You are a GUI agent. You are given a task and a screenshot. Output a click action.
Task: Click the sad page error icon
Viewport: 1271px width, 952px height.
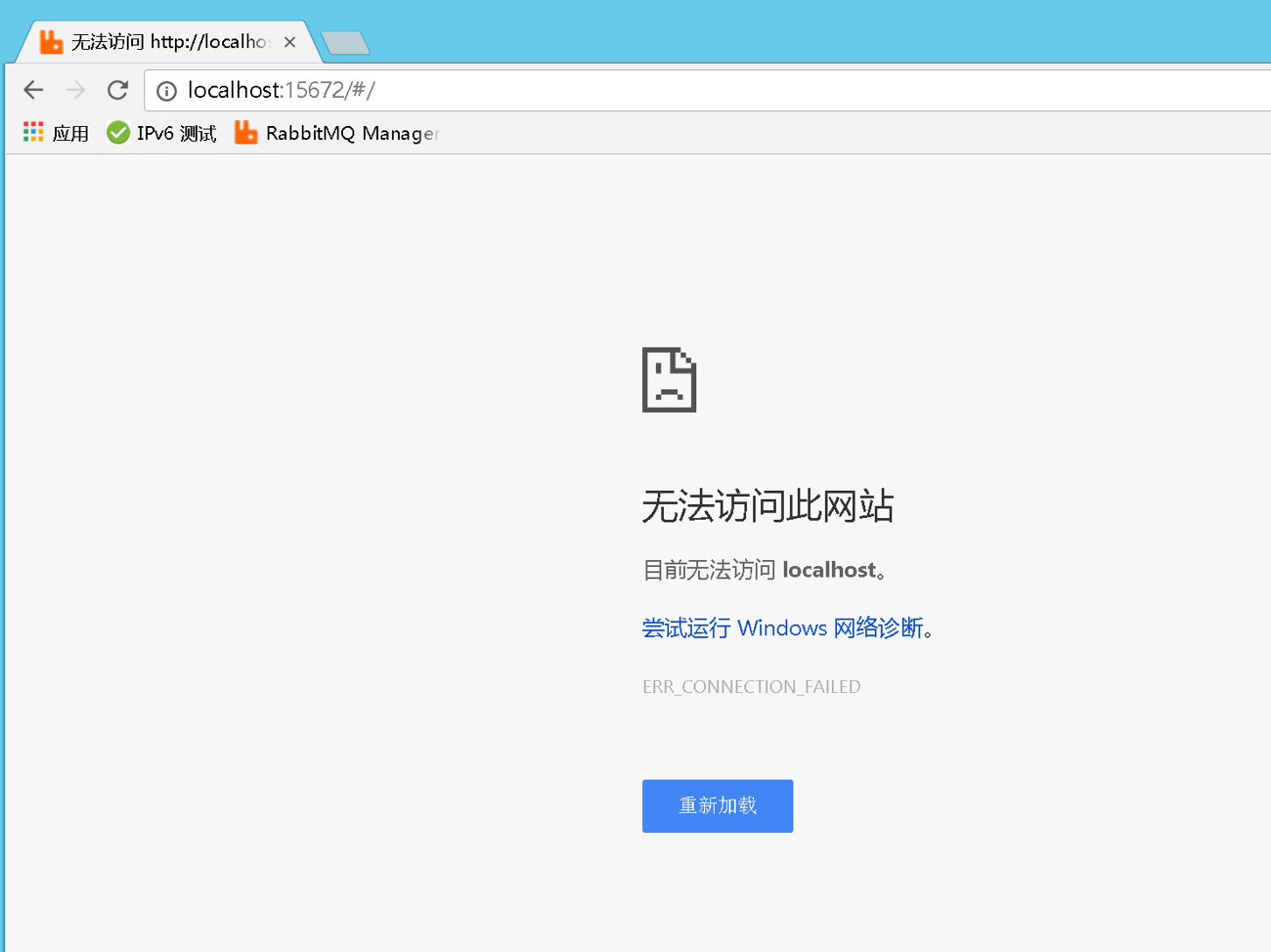tap(669, 379)
